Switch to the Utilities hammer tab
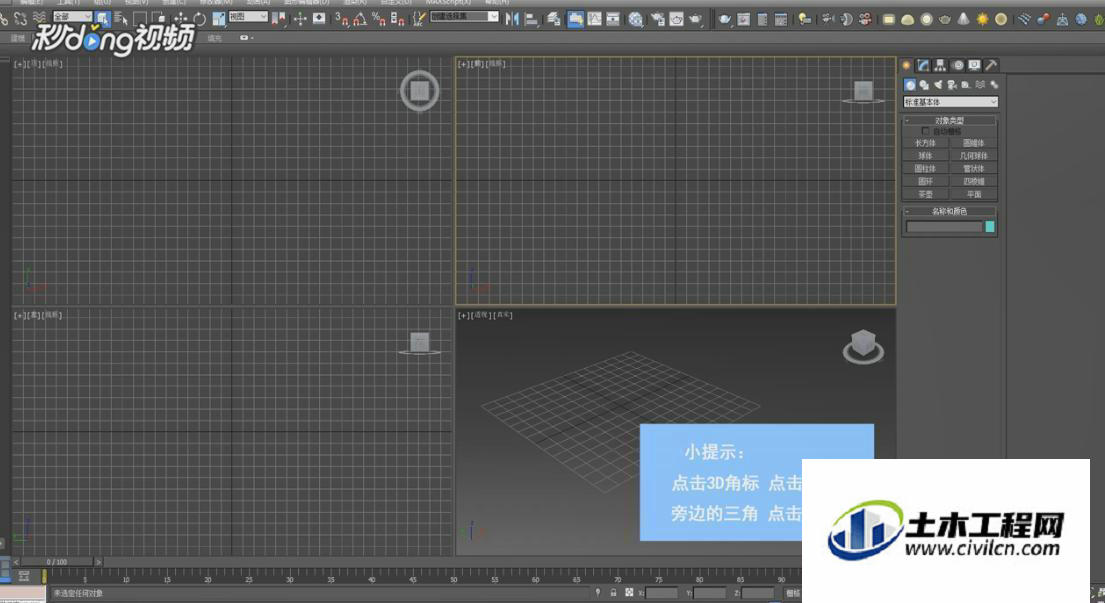 point(991,65)
